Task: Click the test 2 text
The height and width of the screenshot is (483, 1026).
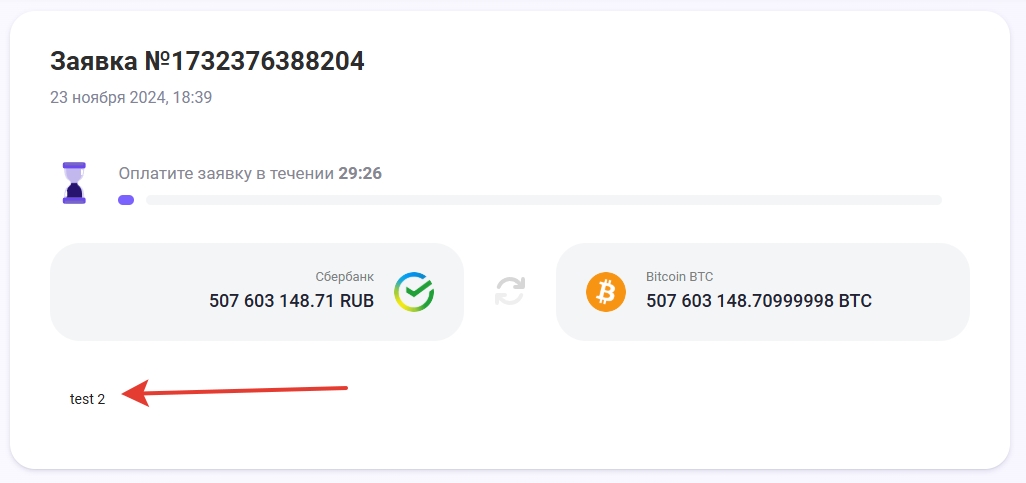Action: (x=87, y=399)
